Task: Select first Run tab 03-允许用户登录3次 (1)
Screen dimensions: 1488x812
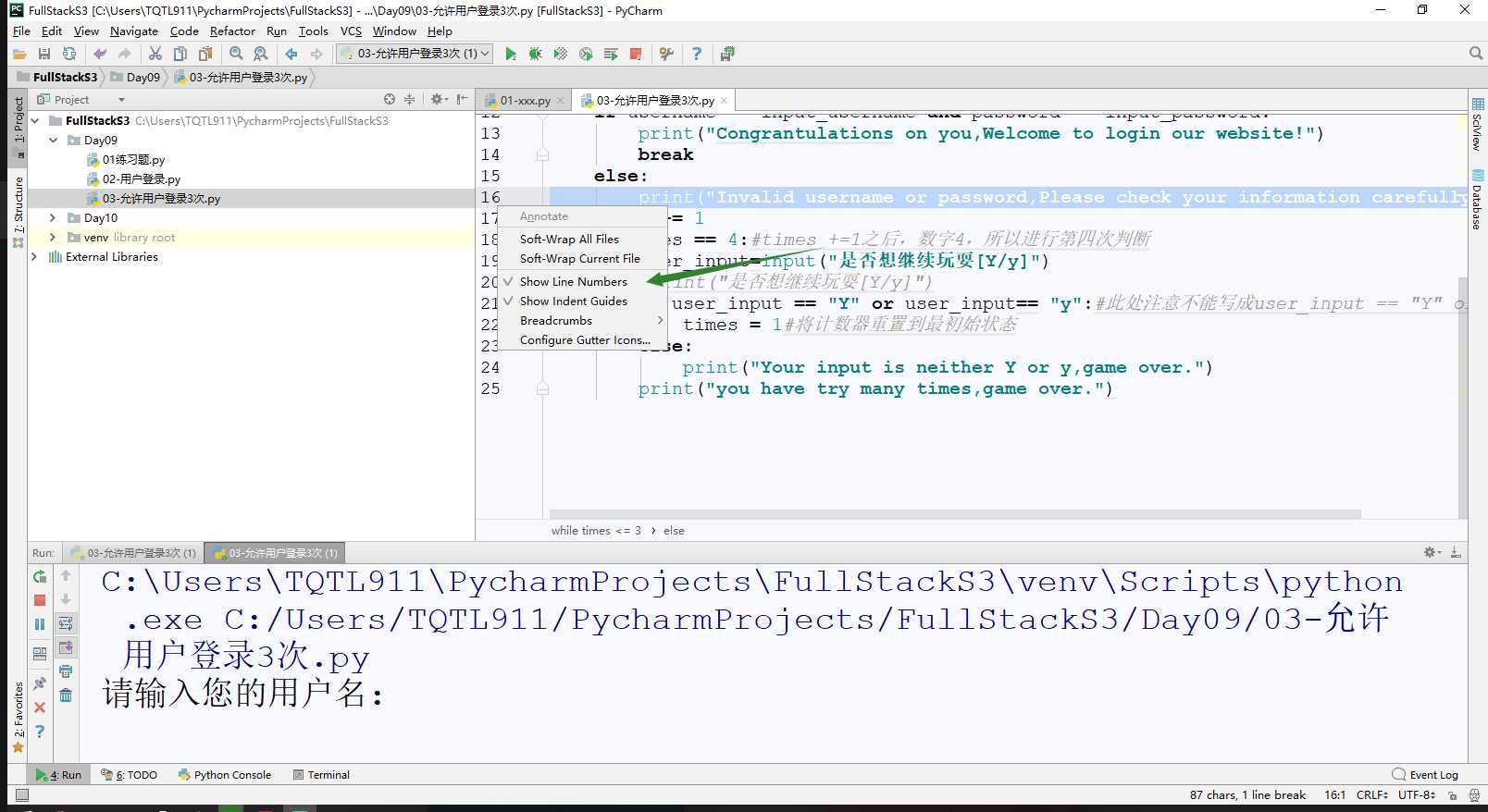Action: tap(134, 553)
